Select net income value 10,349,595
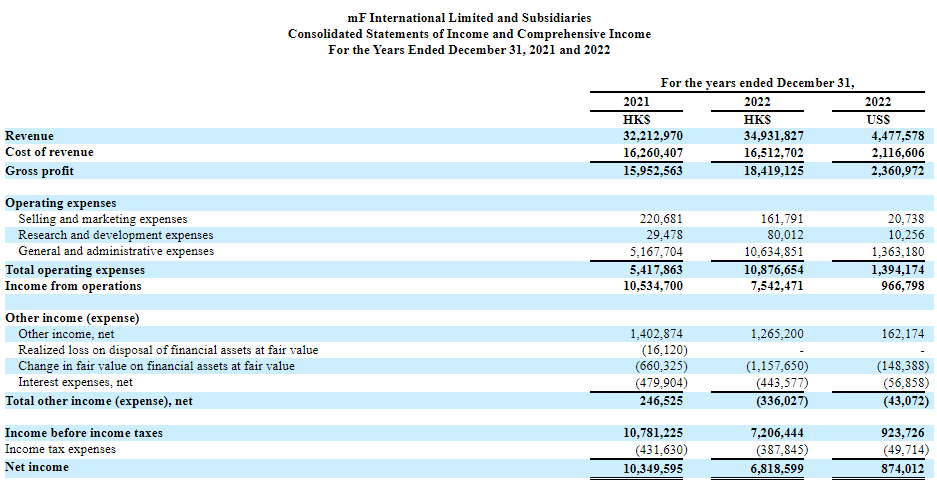The image size is (937, 483). click(x=652, y=468)
